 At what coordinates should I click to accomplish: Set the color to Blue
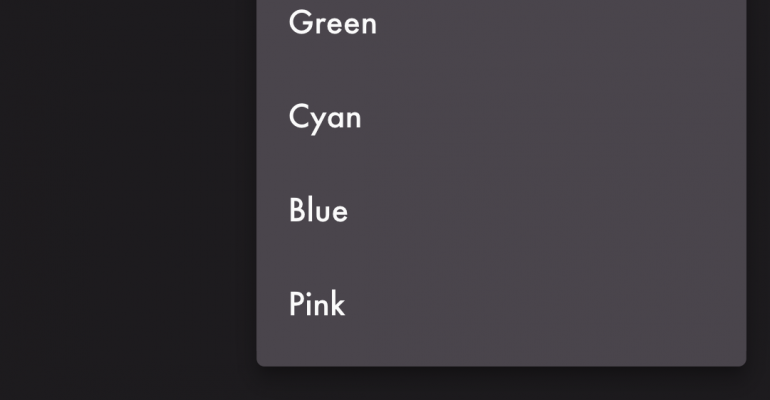[x=501, y=211]
